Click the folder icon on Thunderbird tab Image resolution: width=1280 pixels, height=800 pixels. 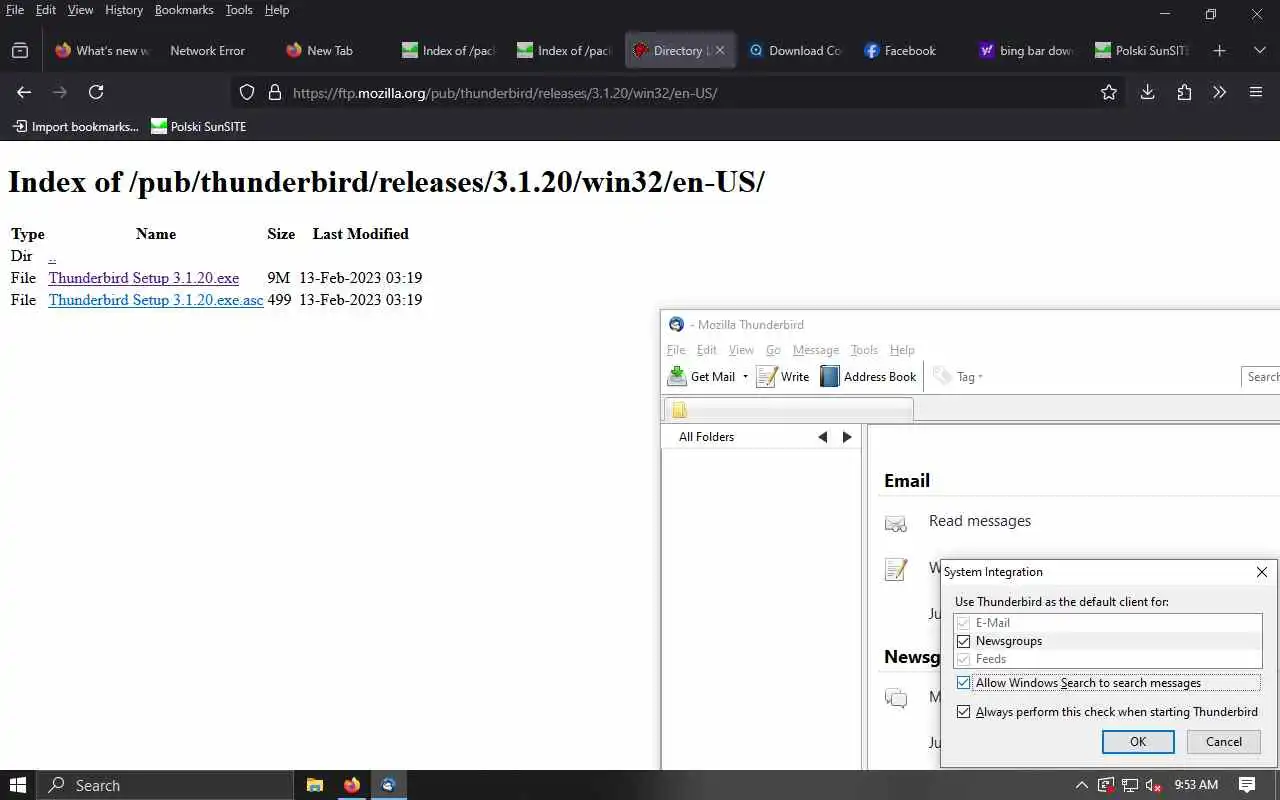click(x=680, y=410)
